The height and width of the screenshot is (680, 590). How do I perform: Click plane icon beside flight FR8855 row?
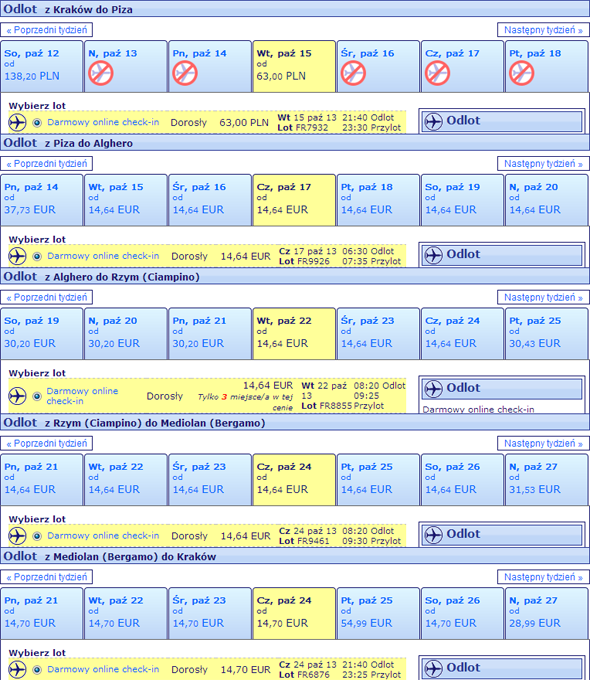pyautogui.click(x=17, y=396)
